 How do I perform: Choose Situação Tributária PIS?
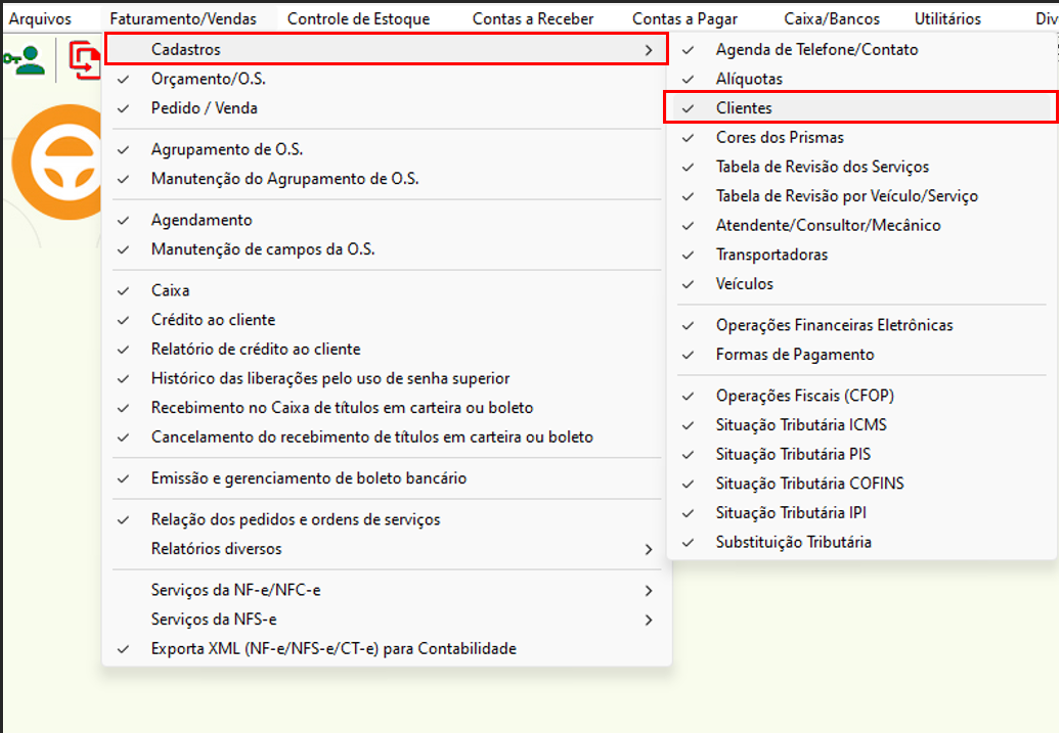pyautogui.click(x=861, y=455)
